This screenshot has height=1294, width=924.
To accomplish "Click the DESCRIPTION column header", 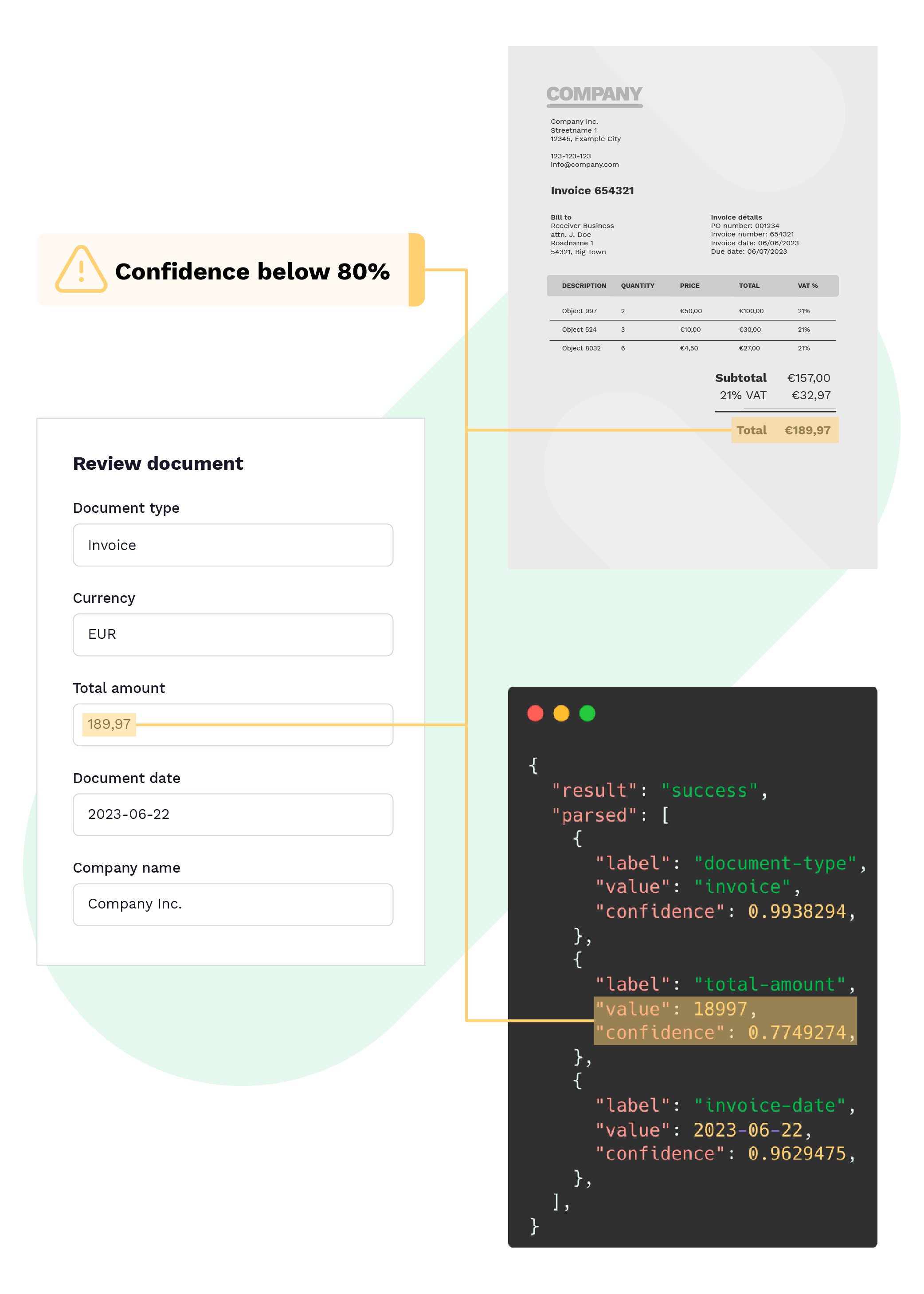I will 584,286.
